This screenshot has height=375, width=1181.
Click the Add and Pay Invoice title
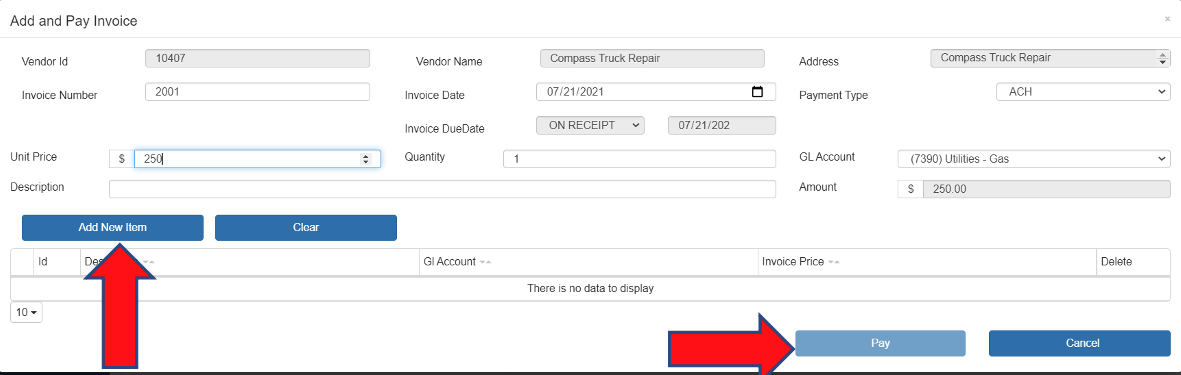(x=74, y=21)
